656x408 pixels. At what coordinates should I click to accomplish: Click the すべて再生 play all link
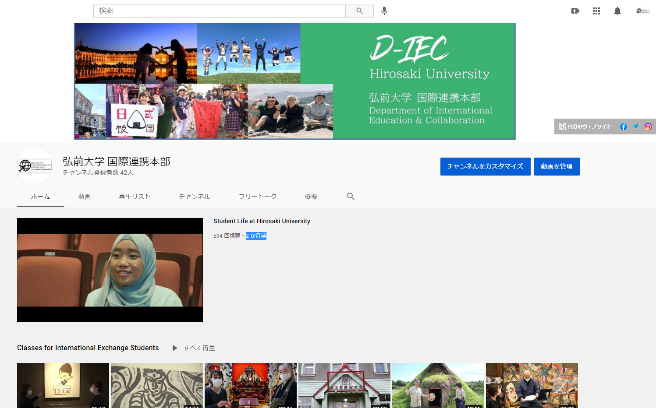(x=200, y=348)
